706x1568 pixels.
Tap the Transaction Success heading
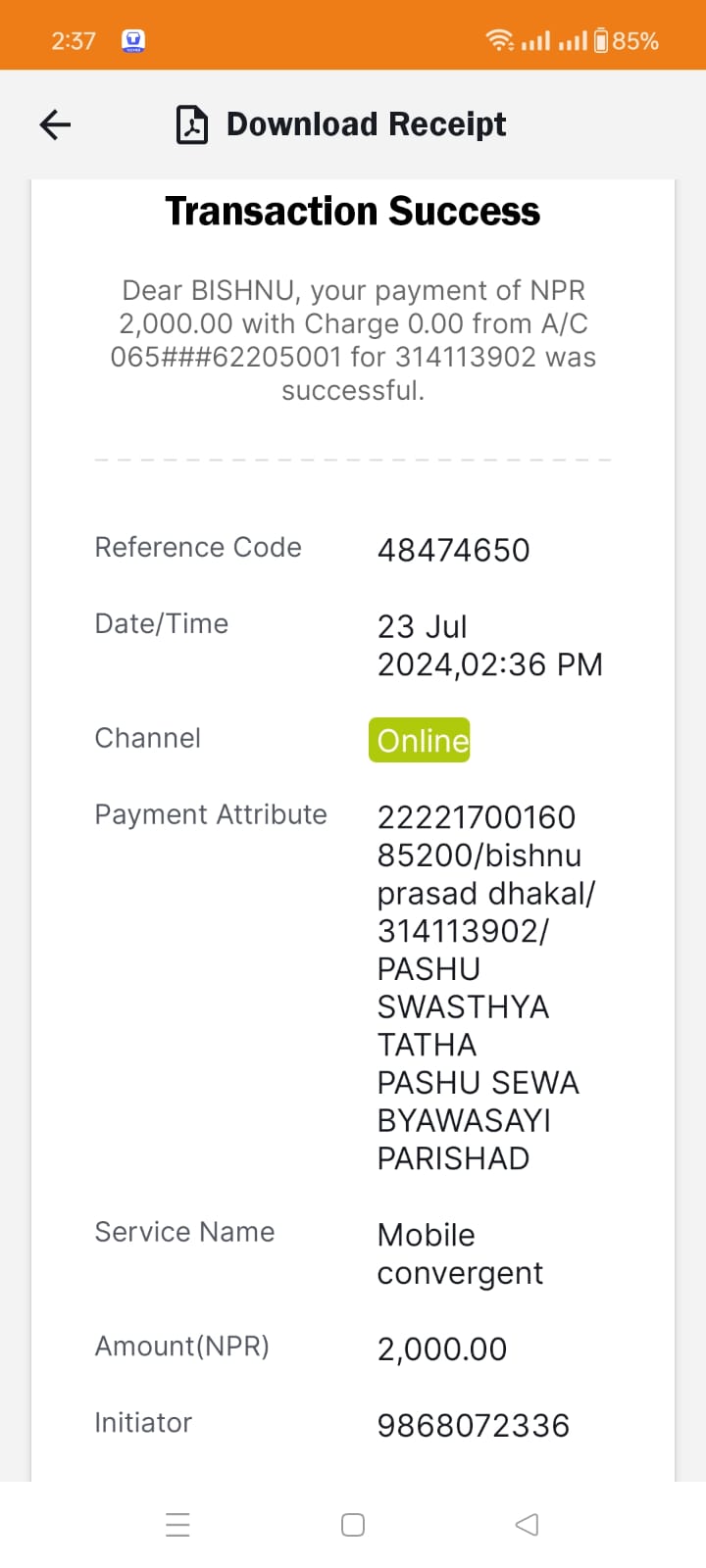coord(353,211)
